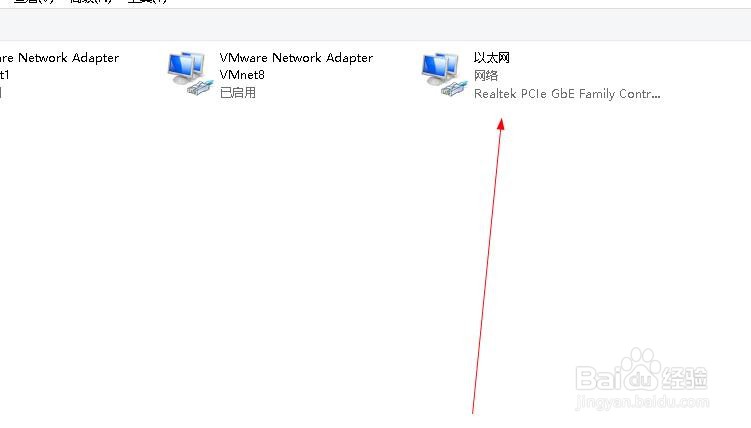Click the front monitor of VMnet8 icon
This screenshot has height=428, width=751.
pos(181,70)
